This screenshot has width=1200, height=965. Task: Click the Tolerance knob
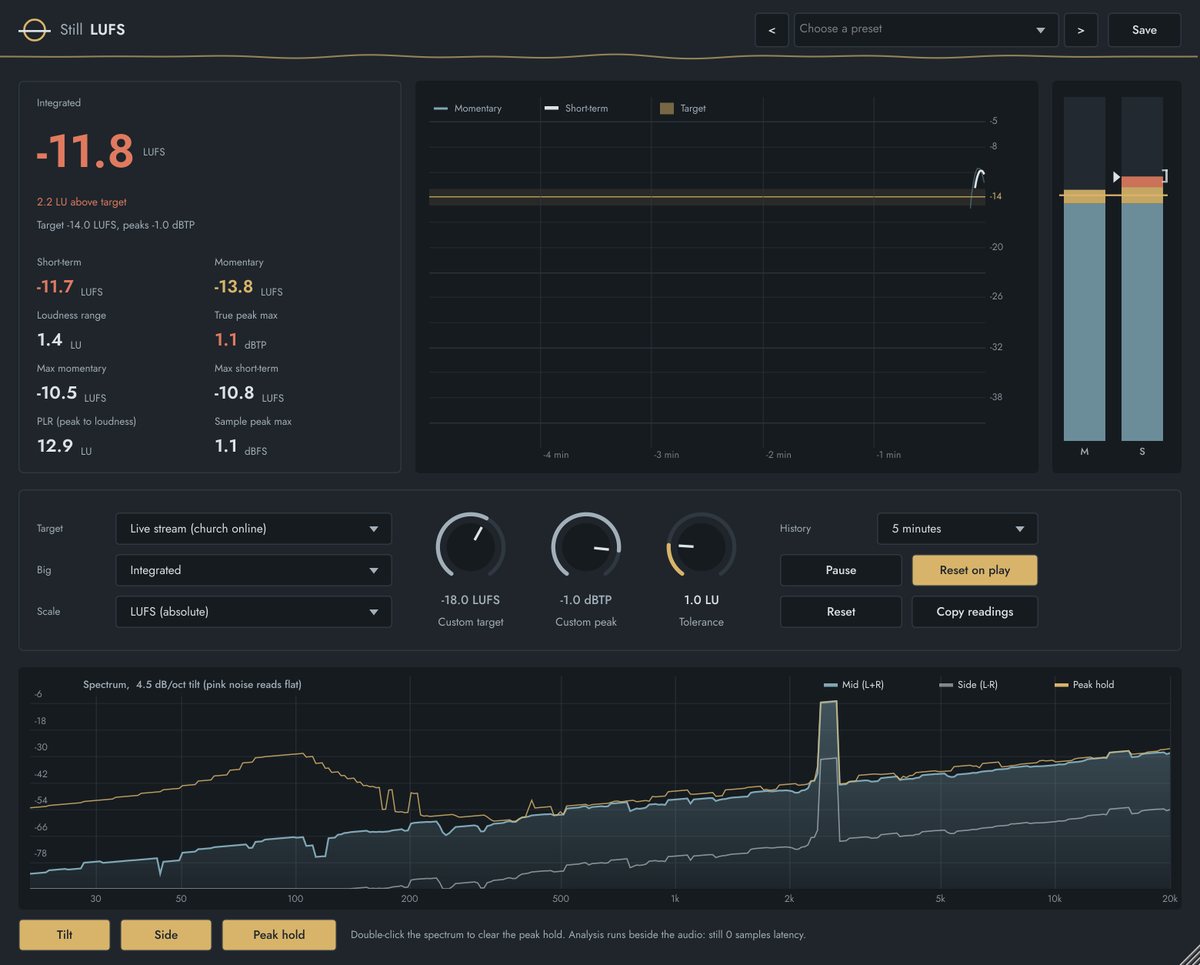pyautogui.click(x=701, y=547)
